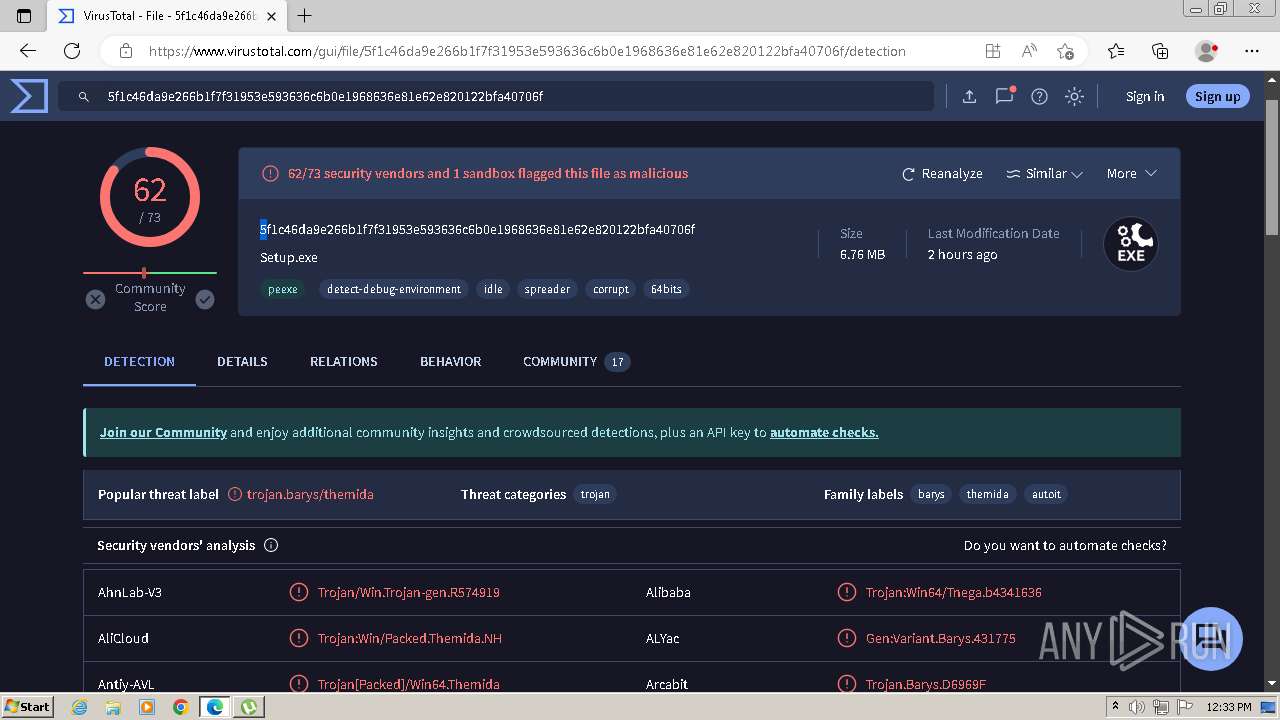Click the search magnifier icon
1280x720 pixels.
pos(84,97)
